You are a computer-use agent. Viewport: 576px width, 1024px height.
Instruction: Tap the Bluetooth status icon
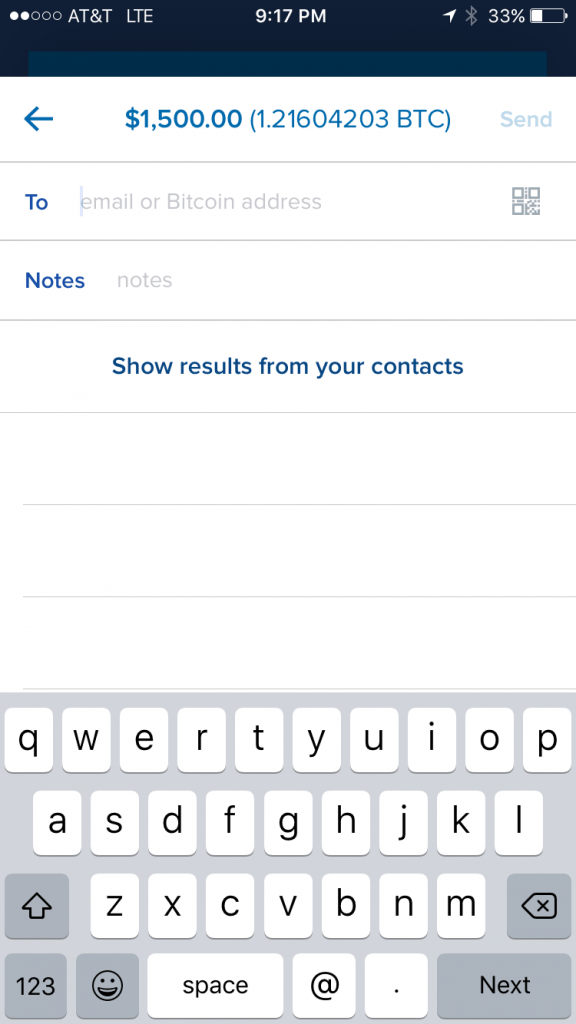coord(472,16)
